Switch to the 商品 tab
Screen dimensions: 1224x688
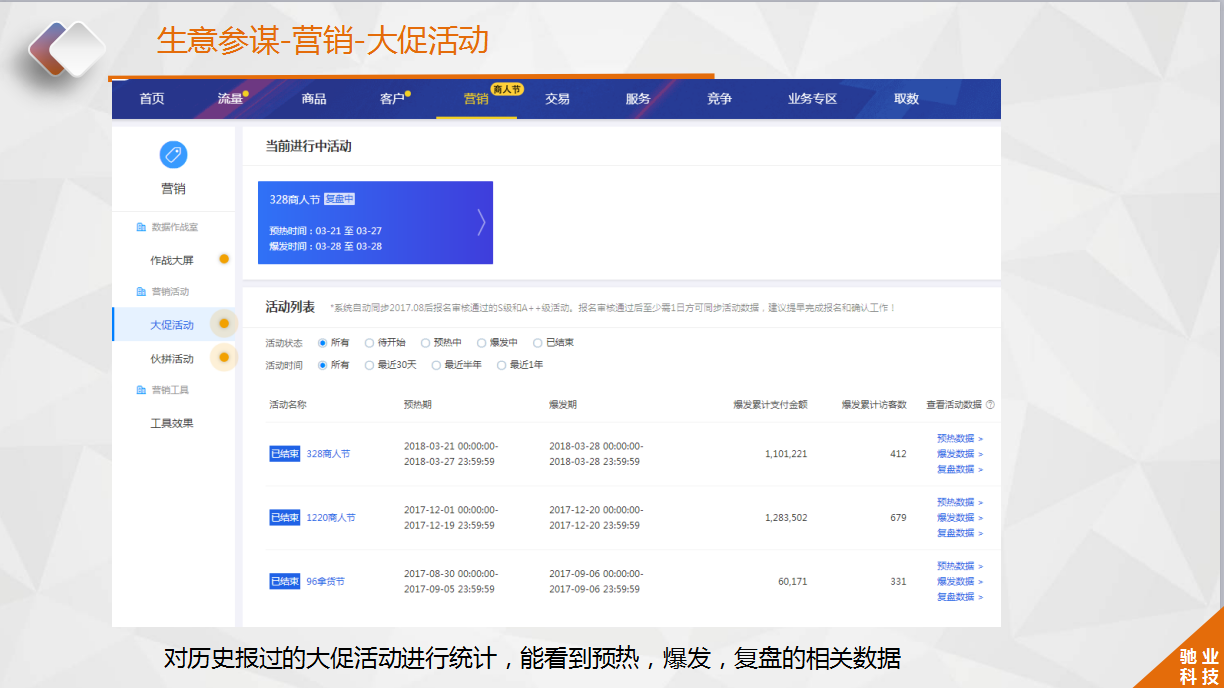tap(314, 99)
